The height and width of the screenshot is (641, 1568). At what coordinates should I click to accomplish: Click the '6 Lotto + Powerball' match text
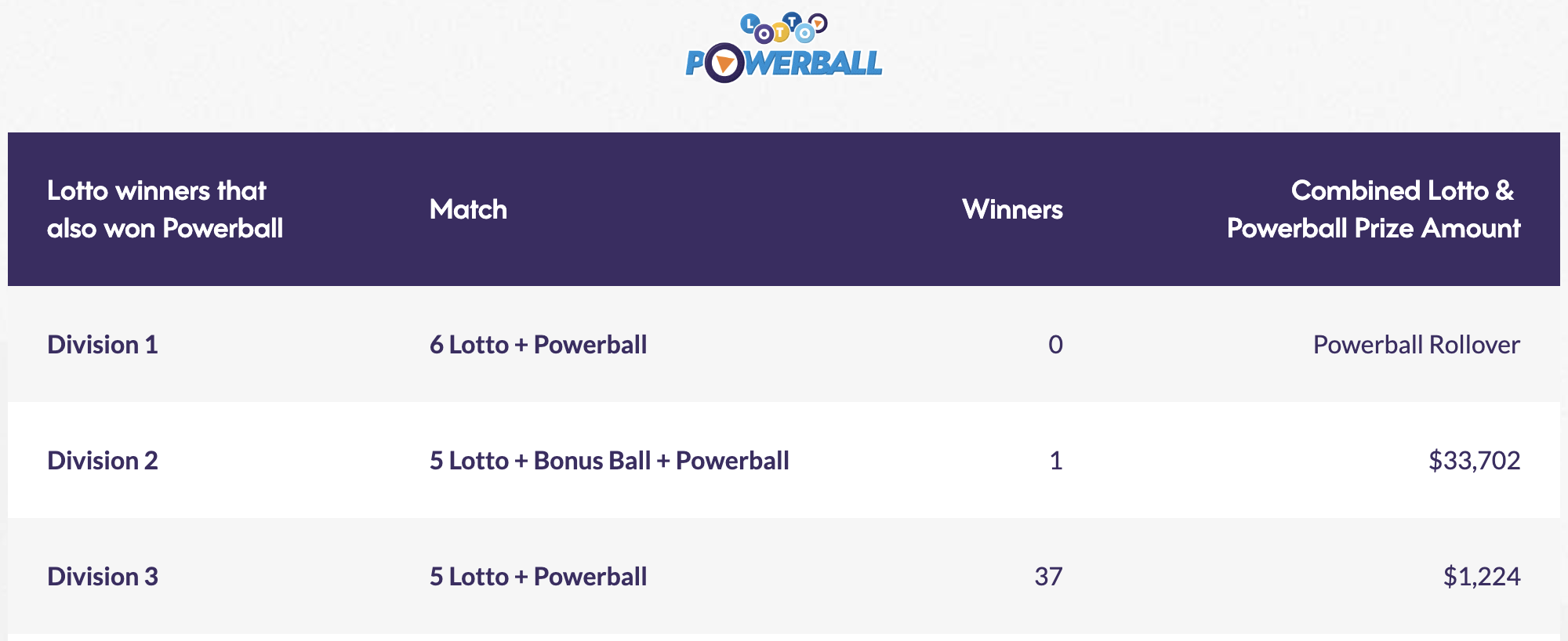tap(538, 345)
